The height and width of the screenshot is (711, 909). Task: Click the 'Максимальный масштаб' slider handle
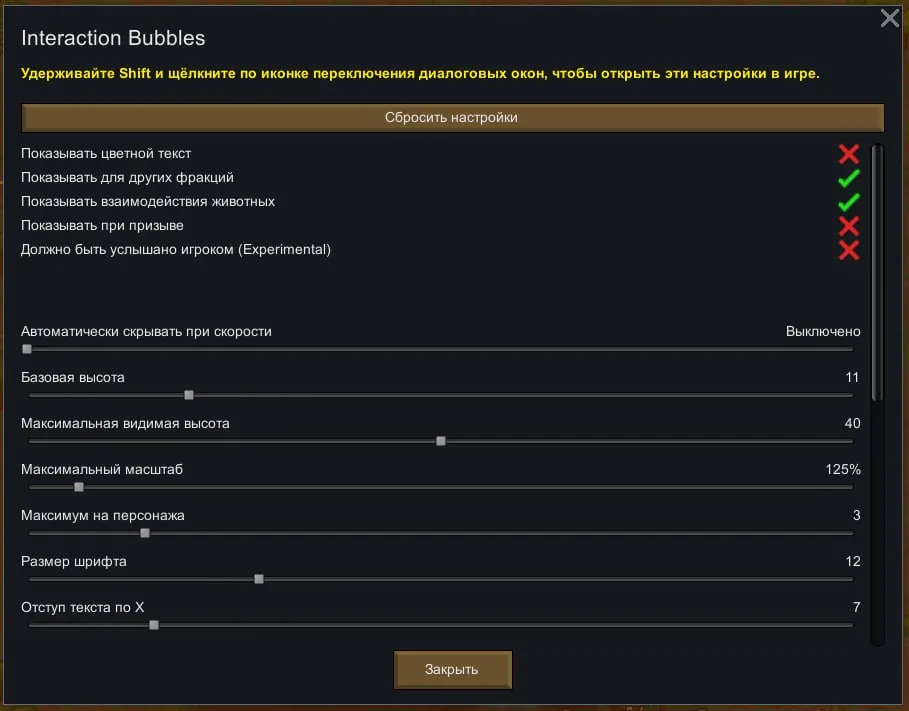click(79, 487)
